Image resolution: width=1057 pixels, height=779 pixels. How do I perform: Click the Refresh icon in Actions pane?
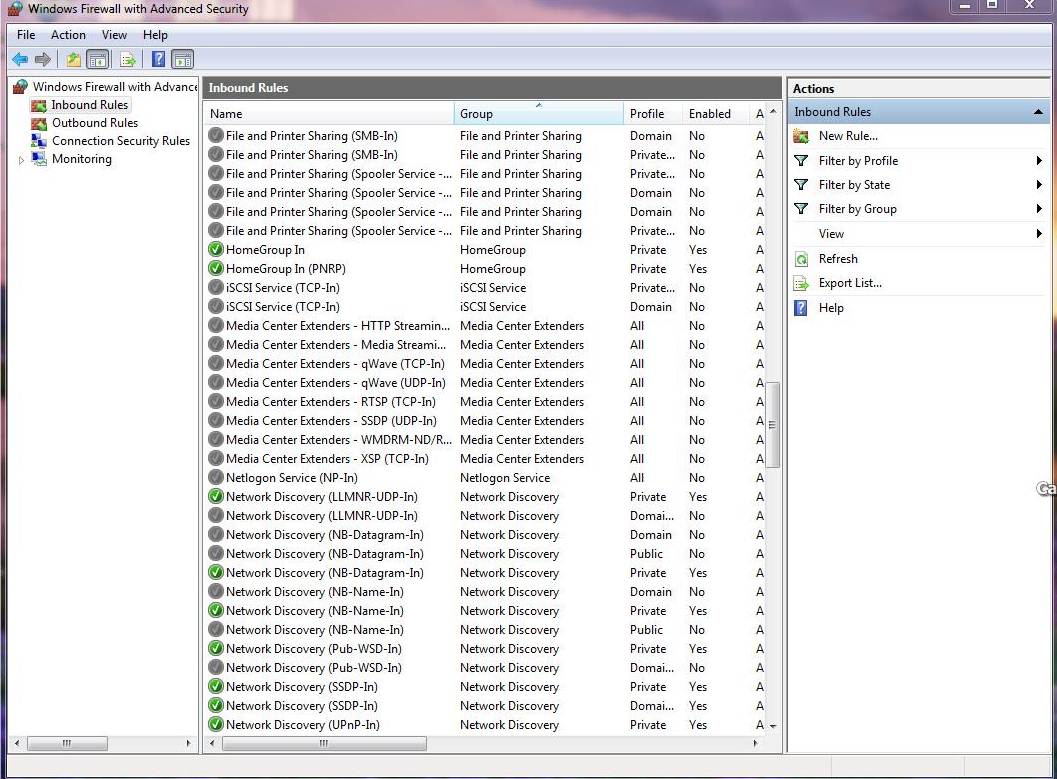[x=801, y=259]
